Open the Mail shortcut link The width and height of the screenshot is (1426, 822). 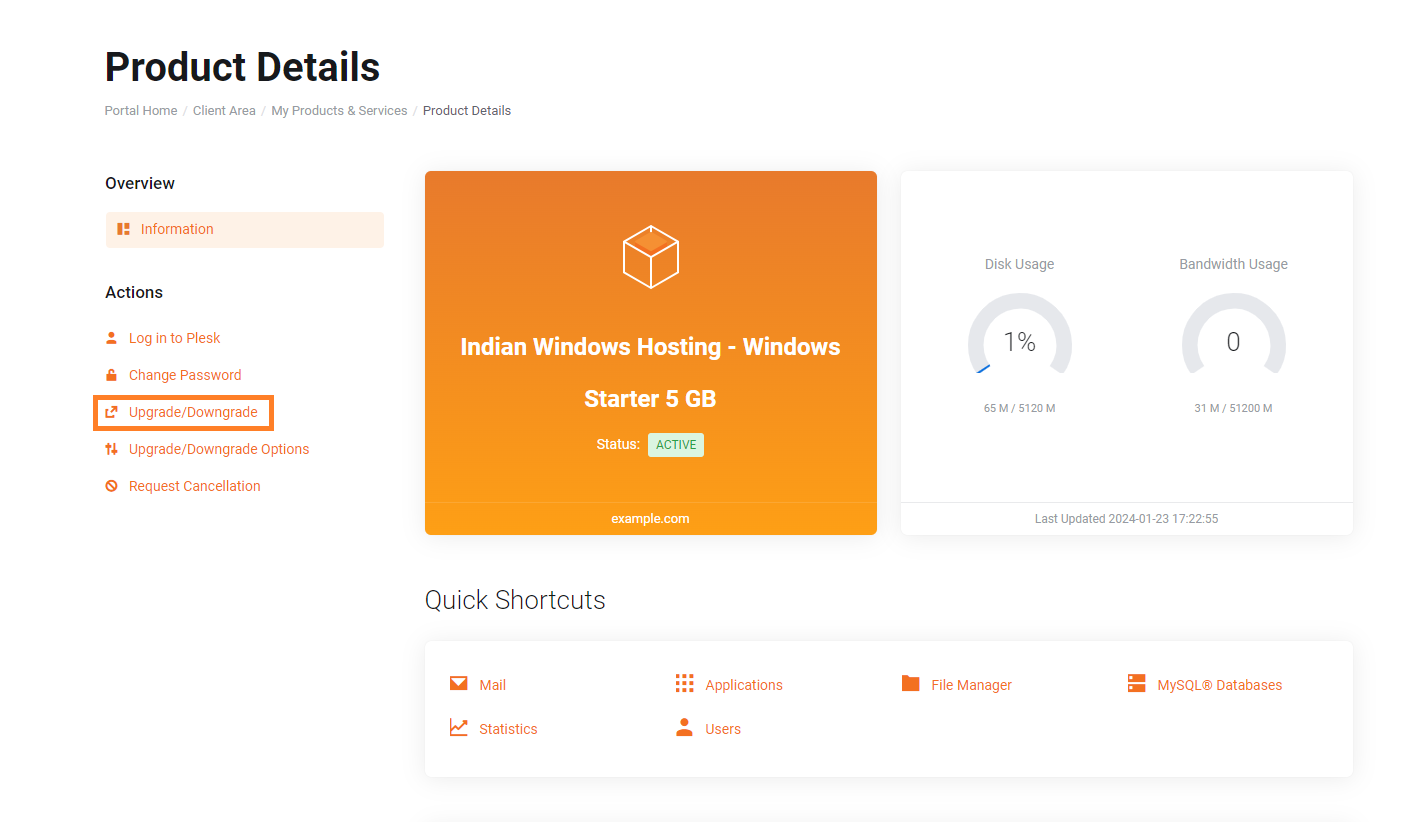pyautogui.click(x=492, y=685)
